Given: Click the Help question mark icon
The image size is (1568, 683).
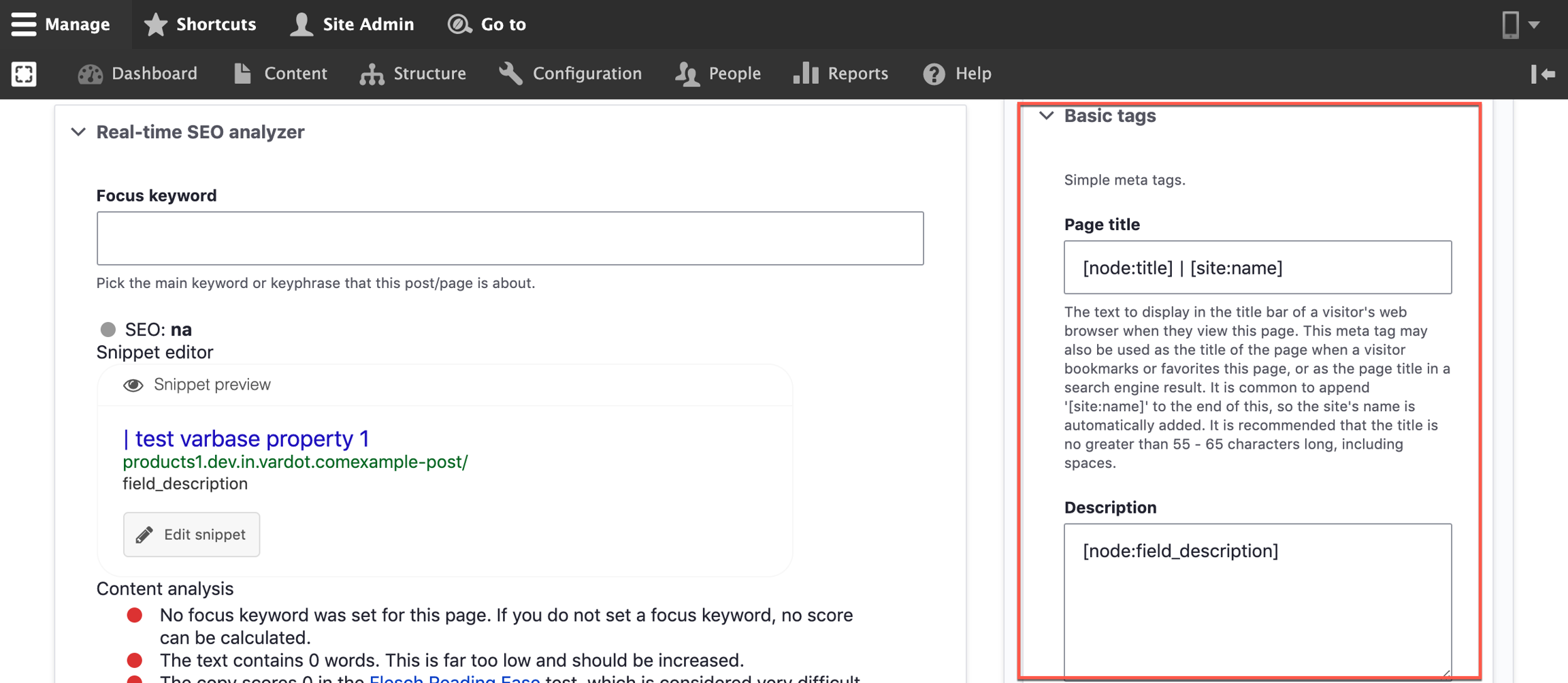Looking at the screenshot, I should [934, 74].
